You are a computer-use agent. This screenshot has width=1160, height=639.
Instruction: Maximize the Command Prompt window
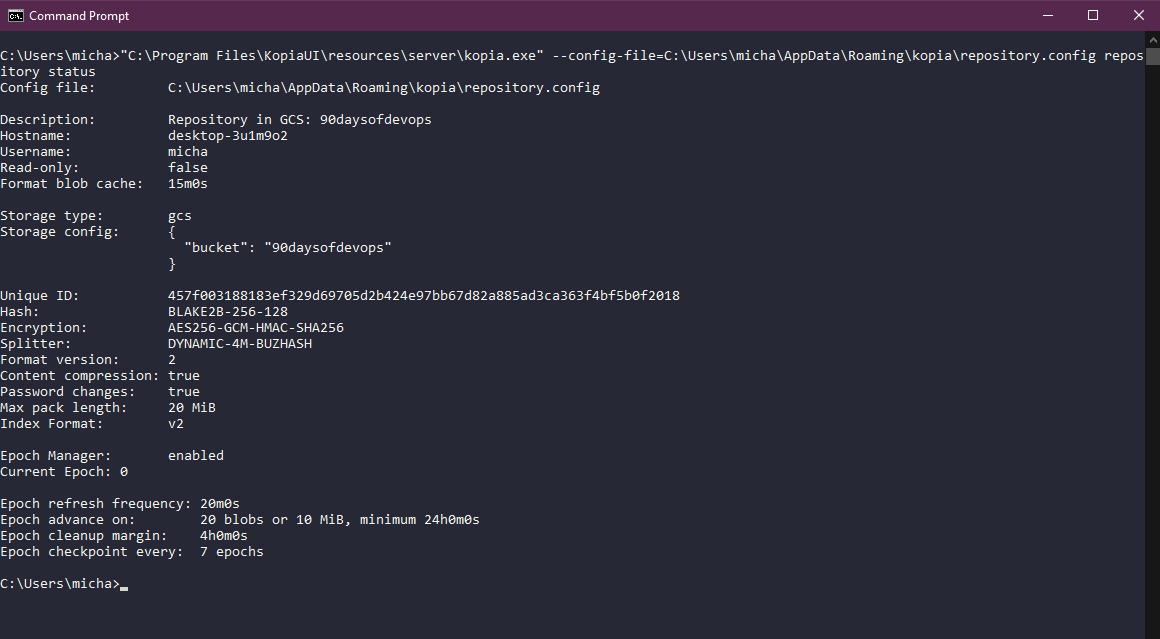click(x=1093, y=15)
